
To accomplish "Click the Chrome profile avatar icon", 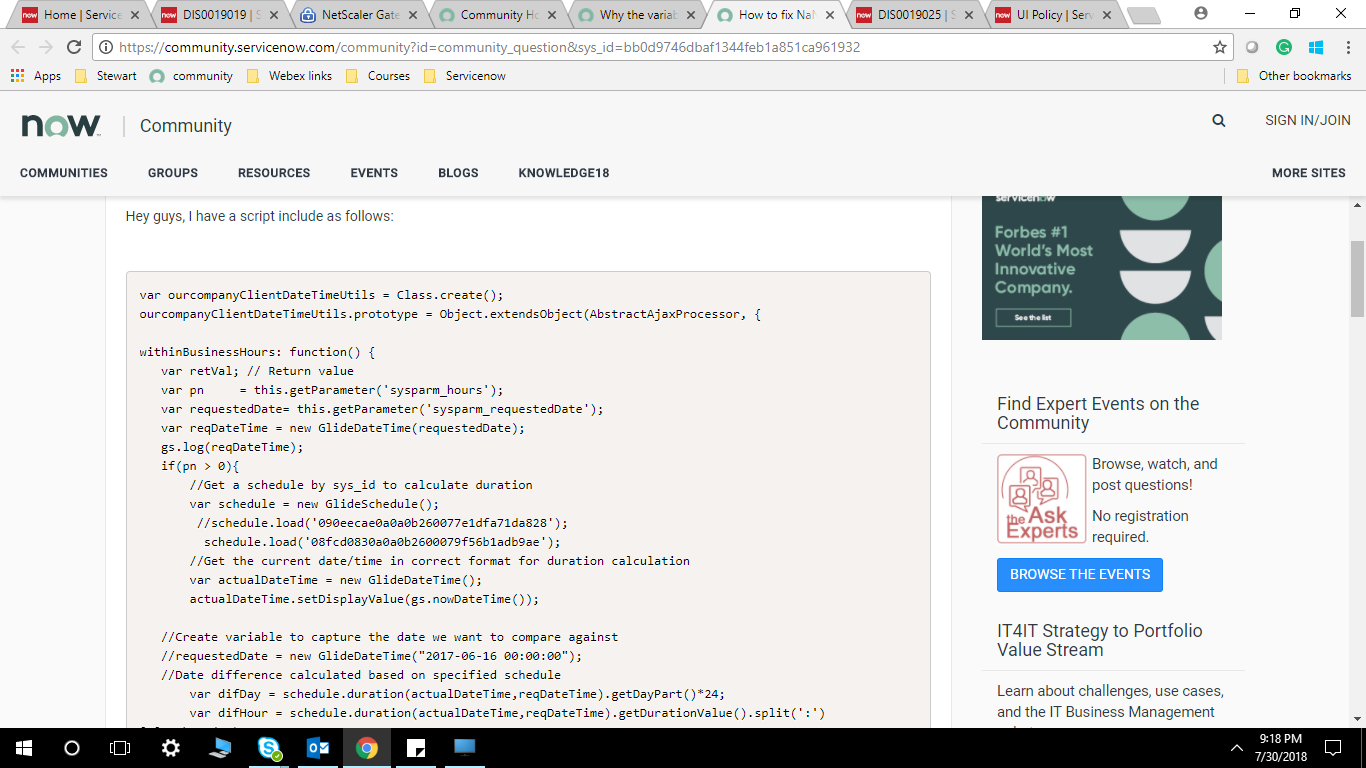I will tap(1201, 14).
